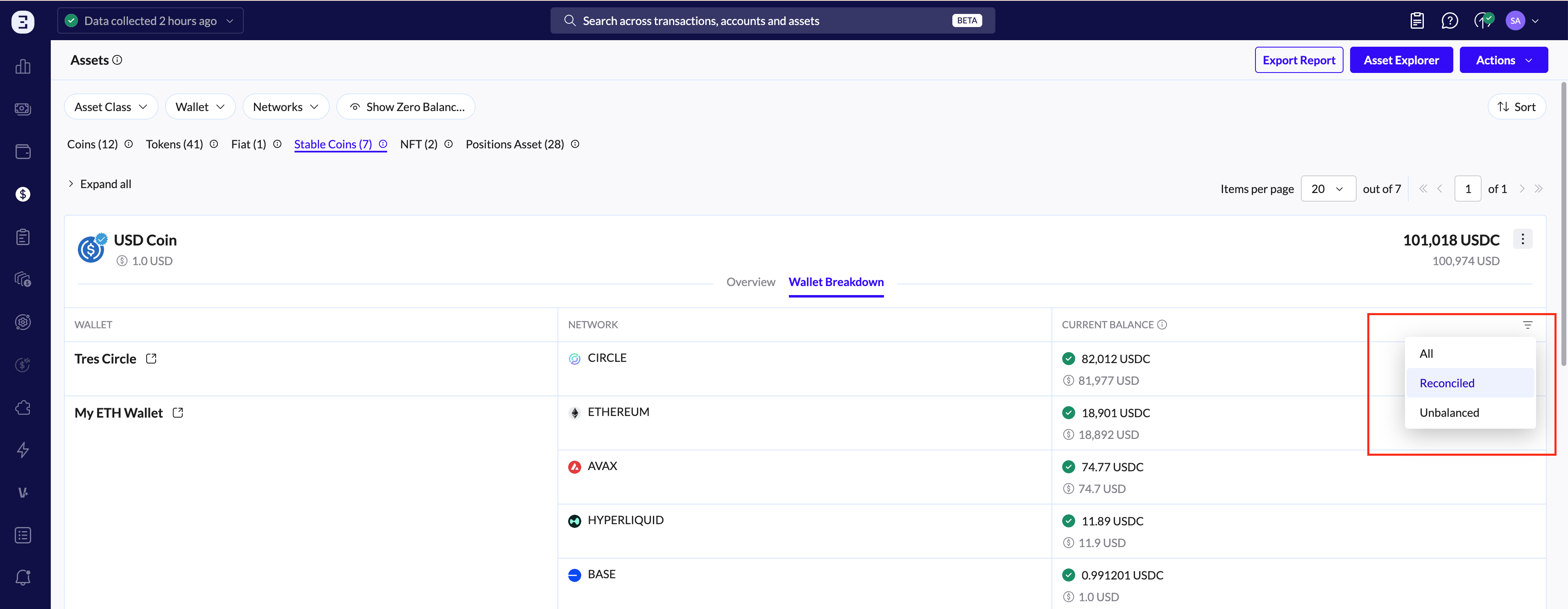This screenshot has width=1568, height=609.
Task: Click the Export Report button
Action: click(1299, 60)
